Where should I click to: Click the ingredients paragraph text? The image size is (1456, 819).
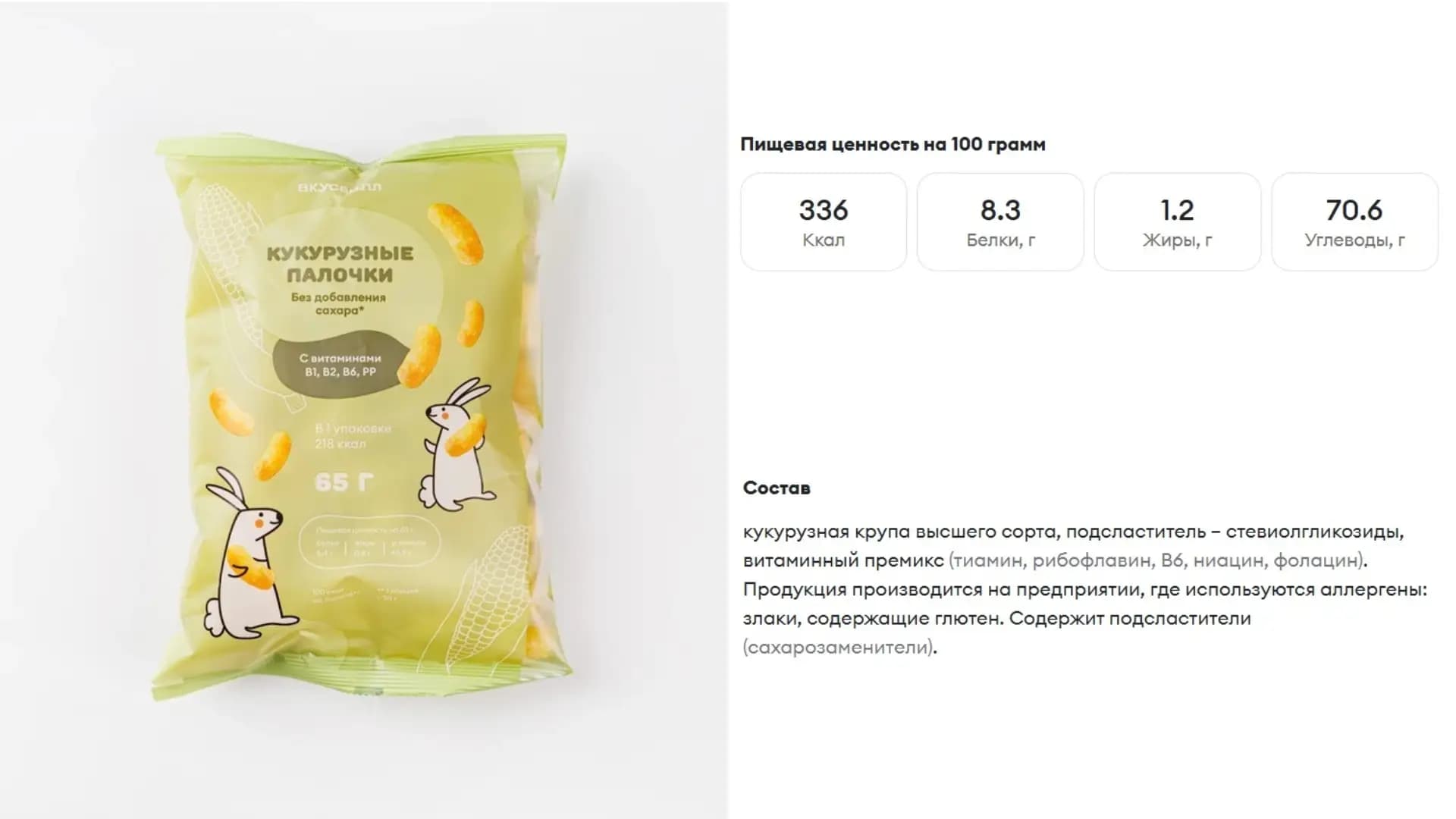[x=1085, y=589]
